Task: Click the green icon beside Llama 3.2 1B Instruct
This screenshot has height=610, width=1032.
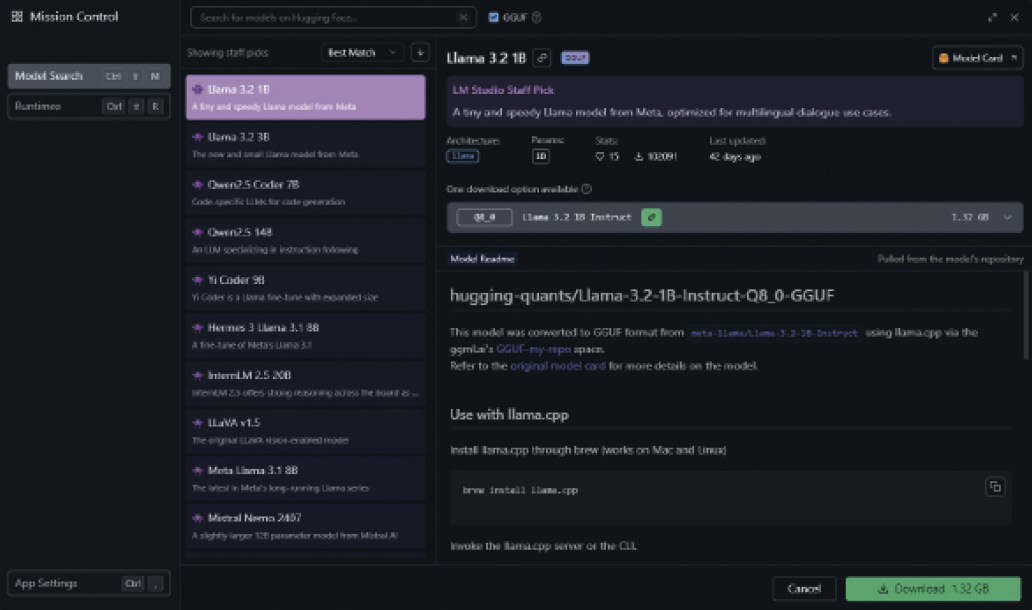Action: 652,217
